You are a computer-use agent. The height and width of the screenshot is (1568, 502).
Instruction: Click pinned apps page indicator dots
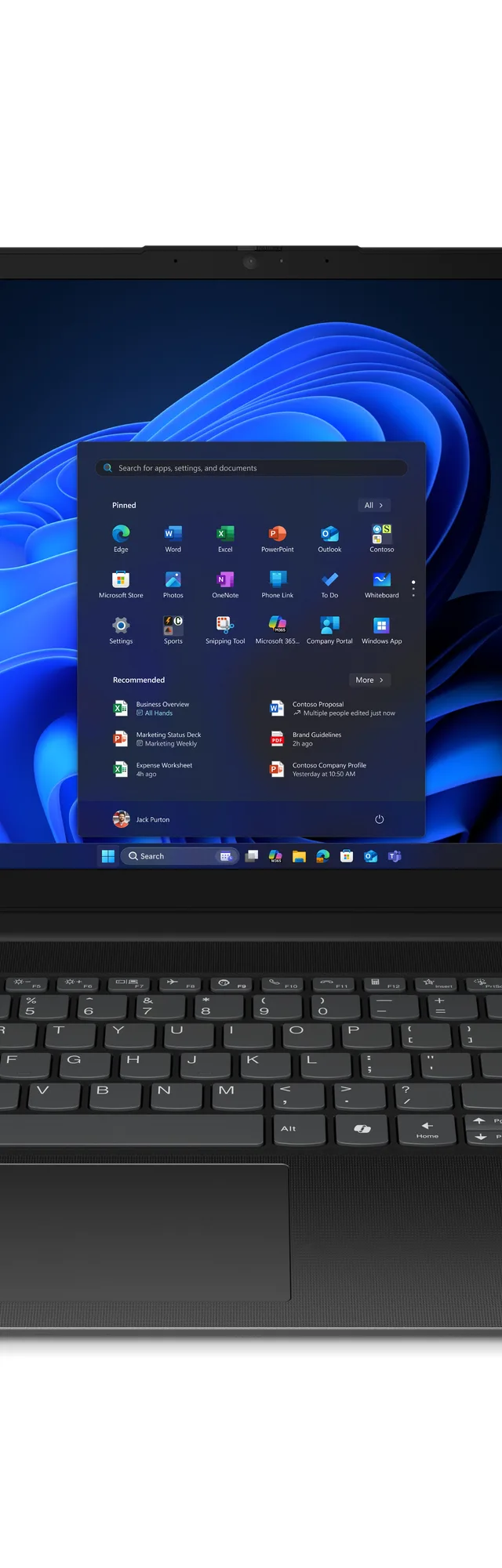pyautogui.click(x=413, y=589)
